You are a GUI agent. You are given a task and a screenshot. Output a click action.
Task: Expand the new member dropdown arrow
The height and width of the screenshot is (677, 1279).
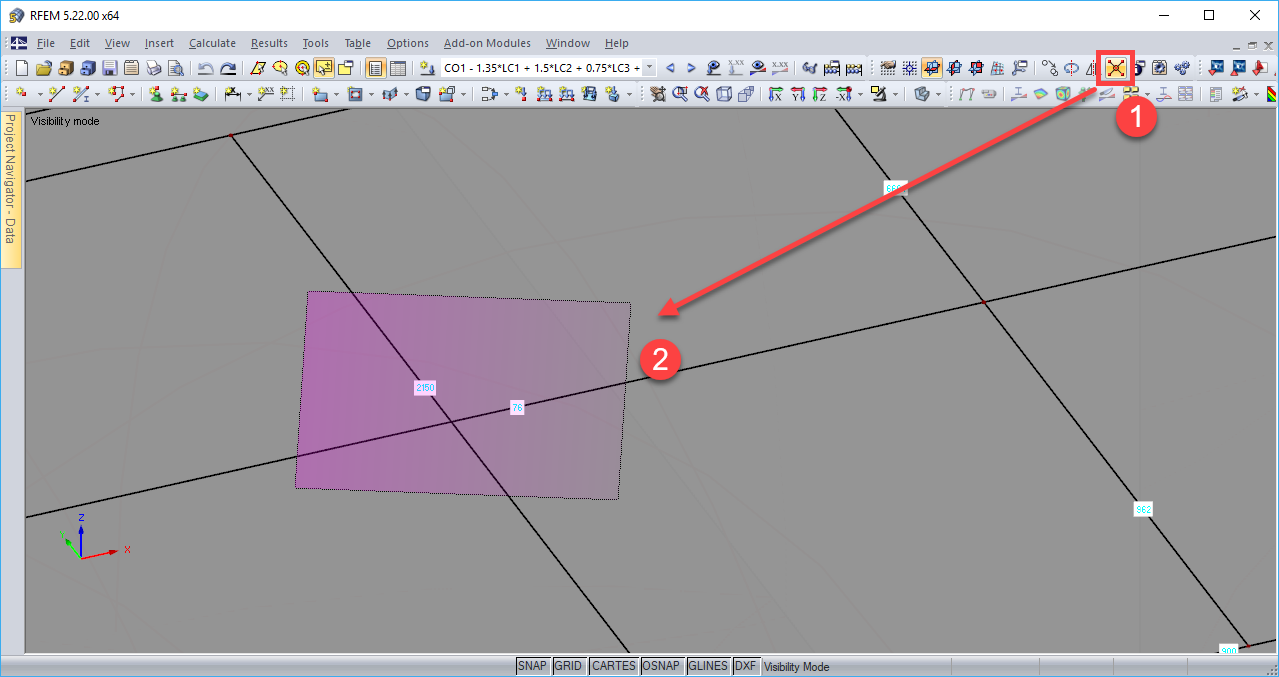pyautogui.click(x=97, y=94)
